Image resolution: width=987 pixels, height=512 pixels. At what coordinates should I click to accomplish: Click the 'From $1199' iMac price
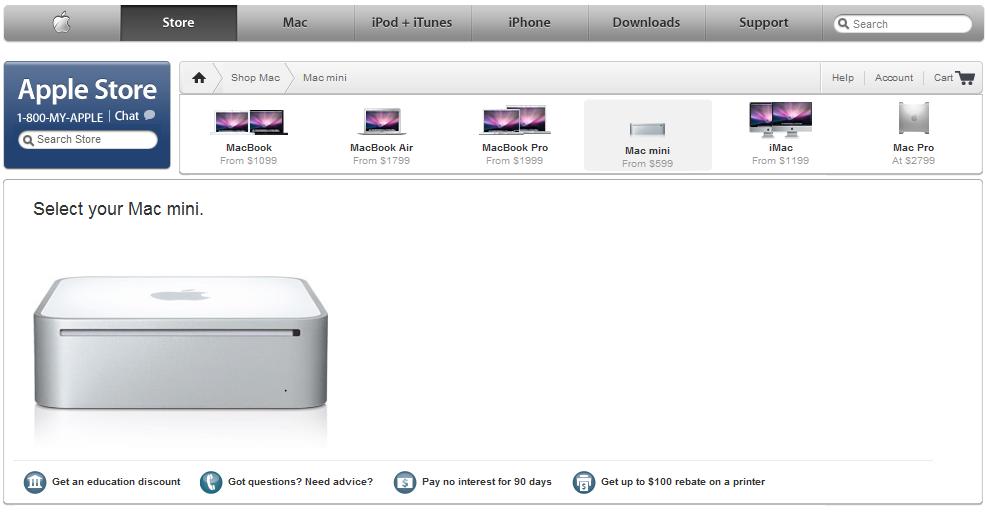(781, 161)
